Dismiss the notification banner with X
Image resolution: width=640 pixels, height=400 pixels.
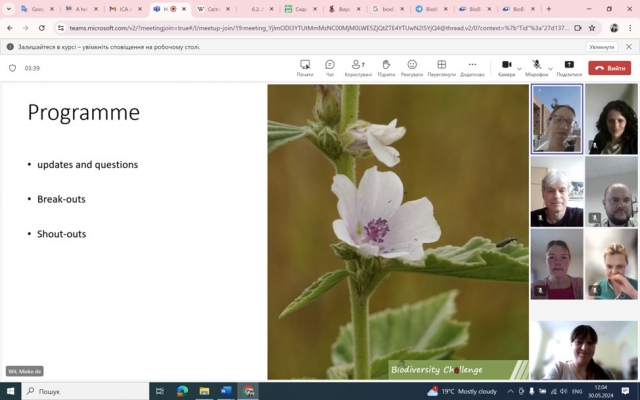tap(629, 47)
